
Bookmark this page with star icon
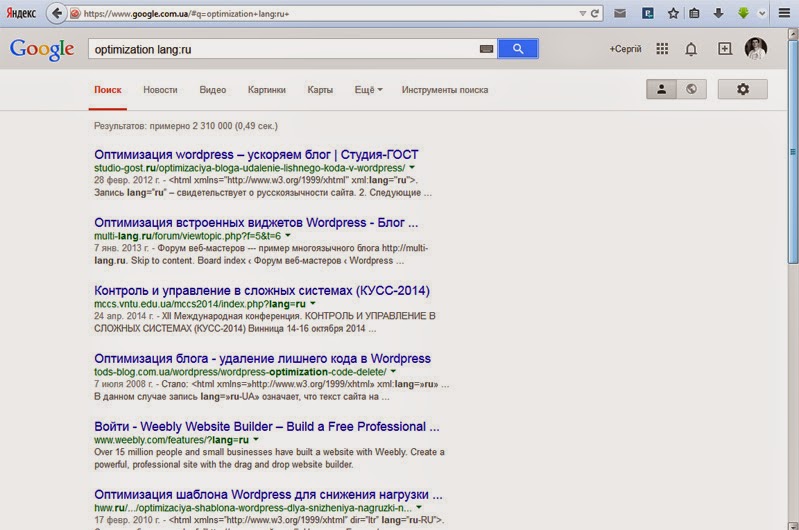click(x=673, y=14)
